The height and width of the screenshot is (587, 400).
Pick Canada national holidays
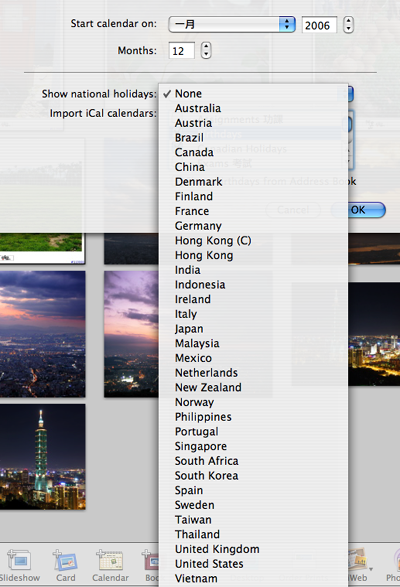click(254, 152)
